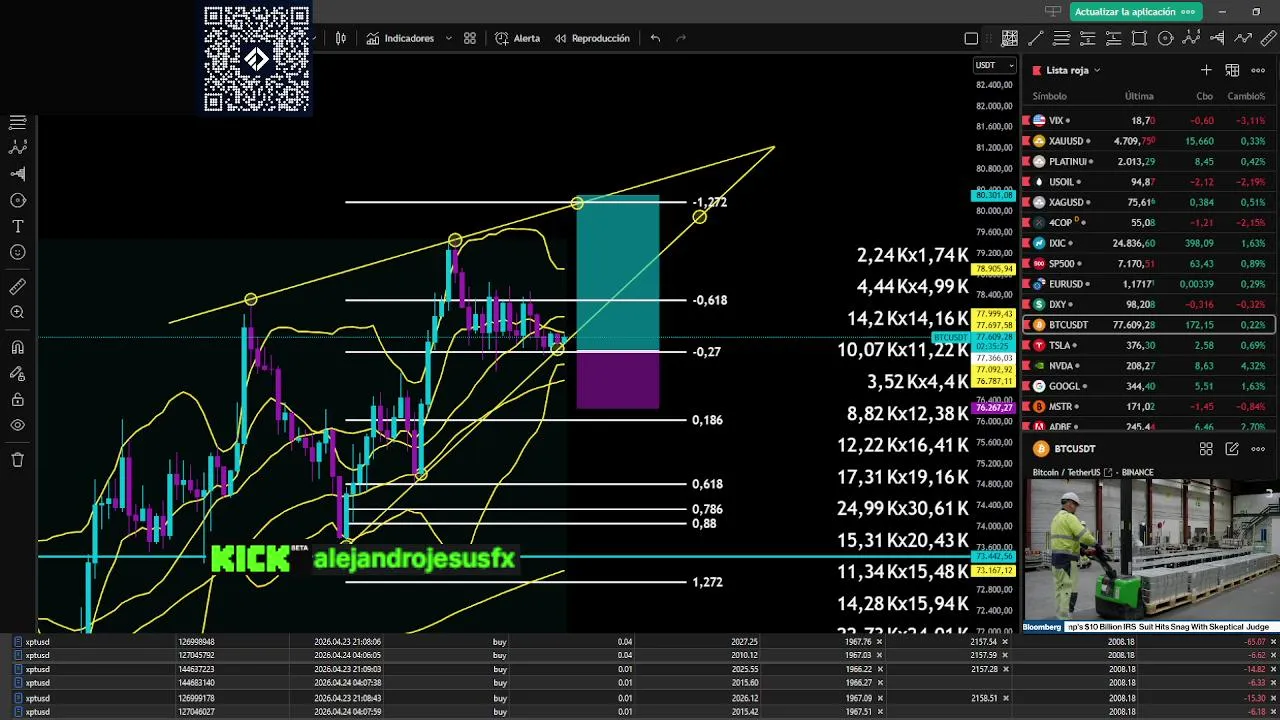Sort watchlist by Cbo column
The image size is (1280, 720).
[1204, 96]
